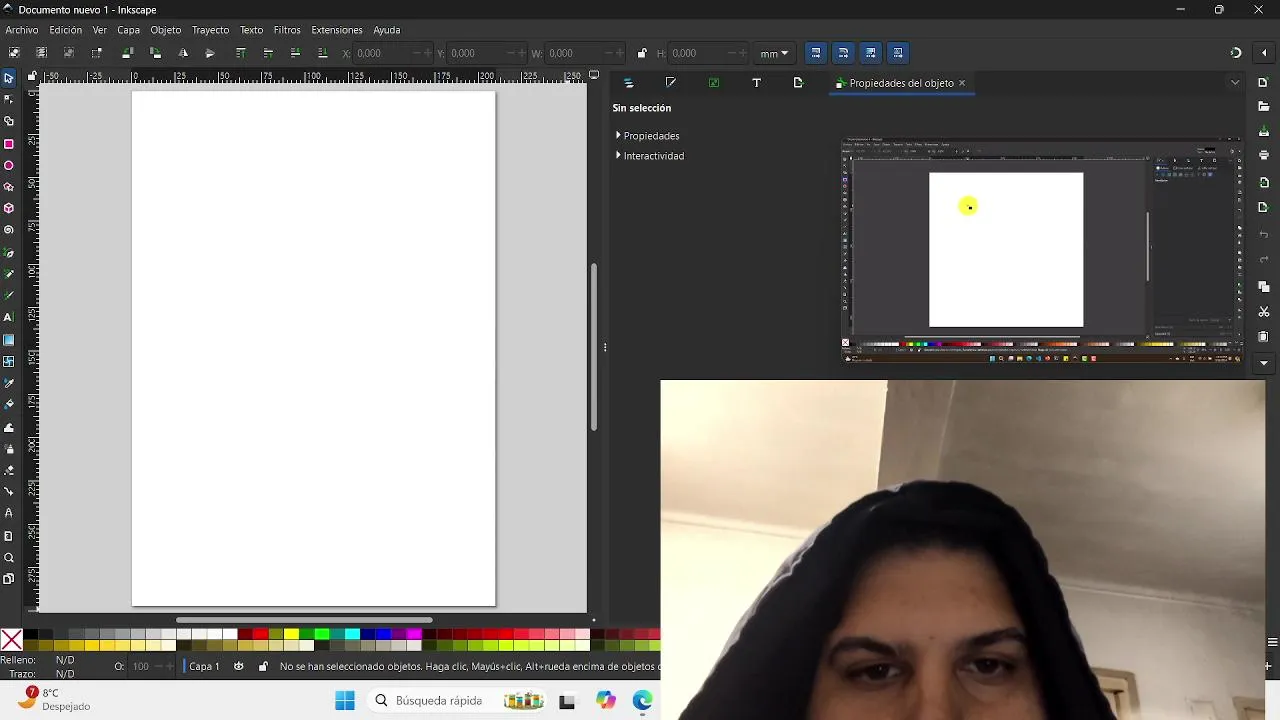The height and width of the screenshot is (720, 1280).
Task: Toggle move patterns with object
Action: click(x=898, y=53)
